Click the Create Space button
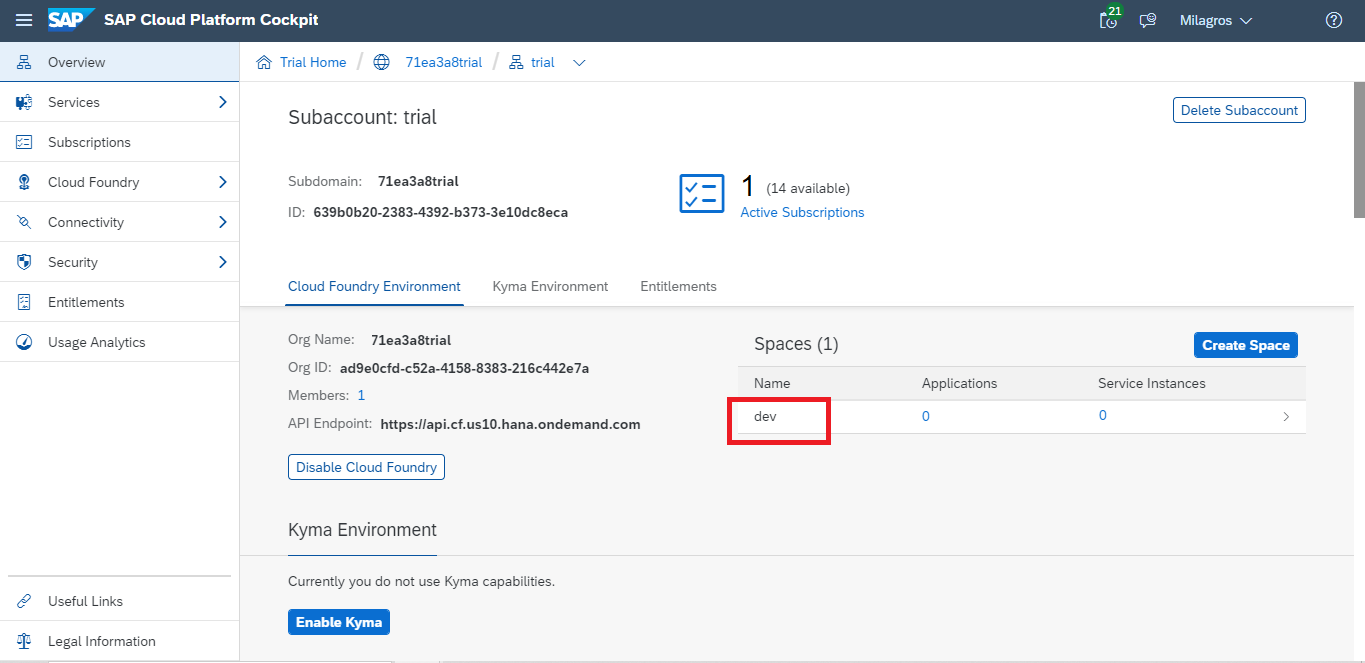Viewport: 1365px width, 663px height. click(x=1245, y=345)
